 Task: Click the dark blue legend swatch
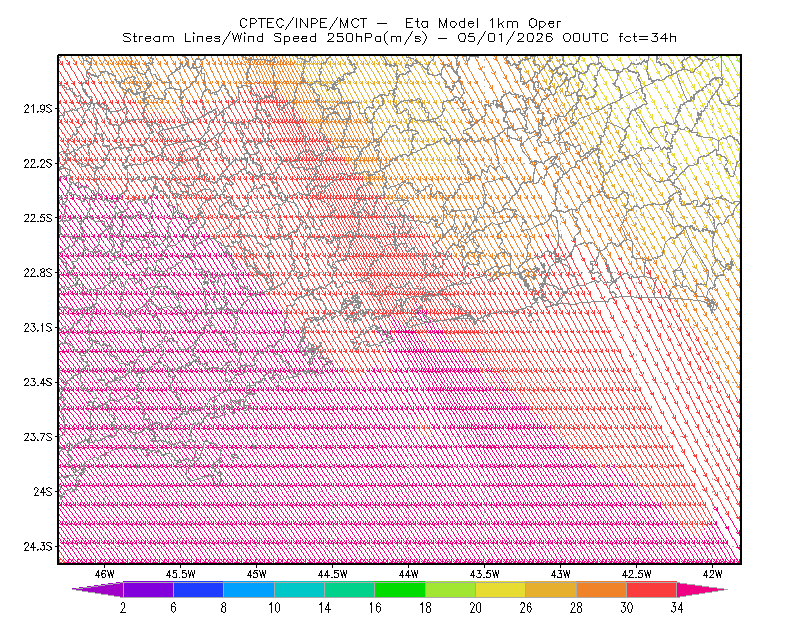[198, 589]
